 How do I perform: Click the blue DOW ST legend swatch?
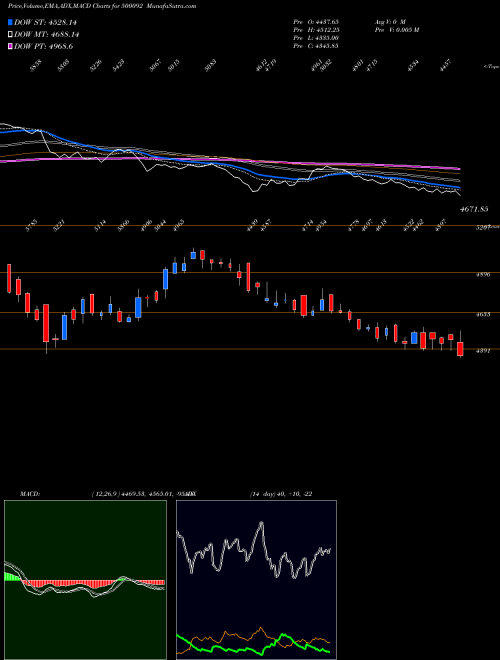pyautogui.click(x=11, y=22)
